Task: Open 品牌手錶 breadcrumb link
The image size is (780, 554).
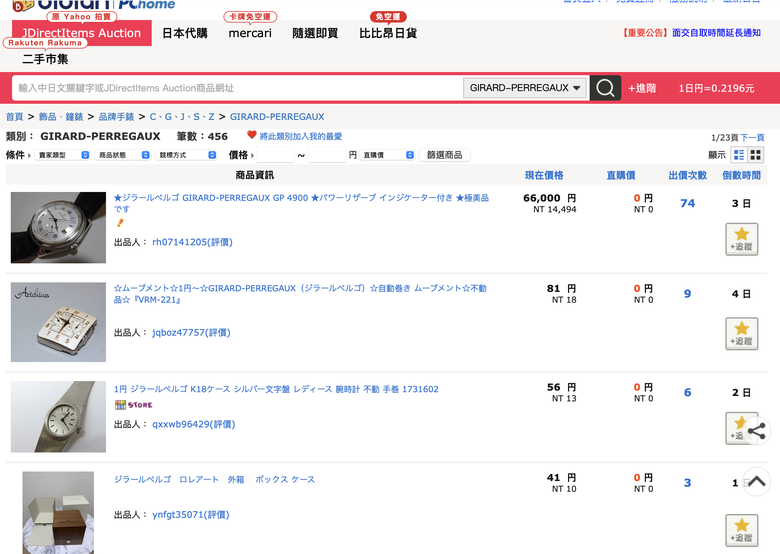Action: click(x=116, y=117)
